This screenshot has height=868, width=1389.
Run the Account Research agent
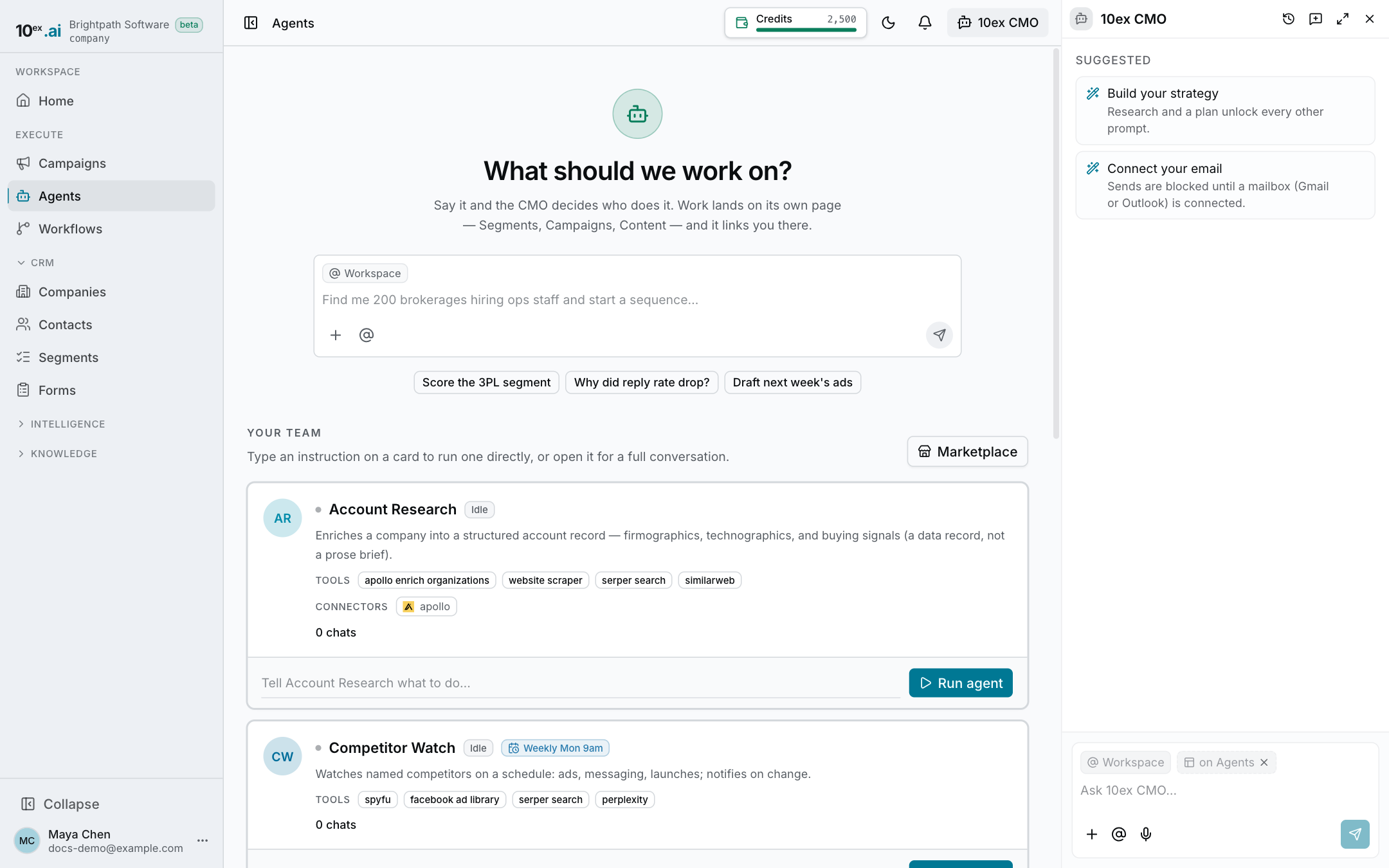[x=961, y=683]
